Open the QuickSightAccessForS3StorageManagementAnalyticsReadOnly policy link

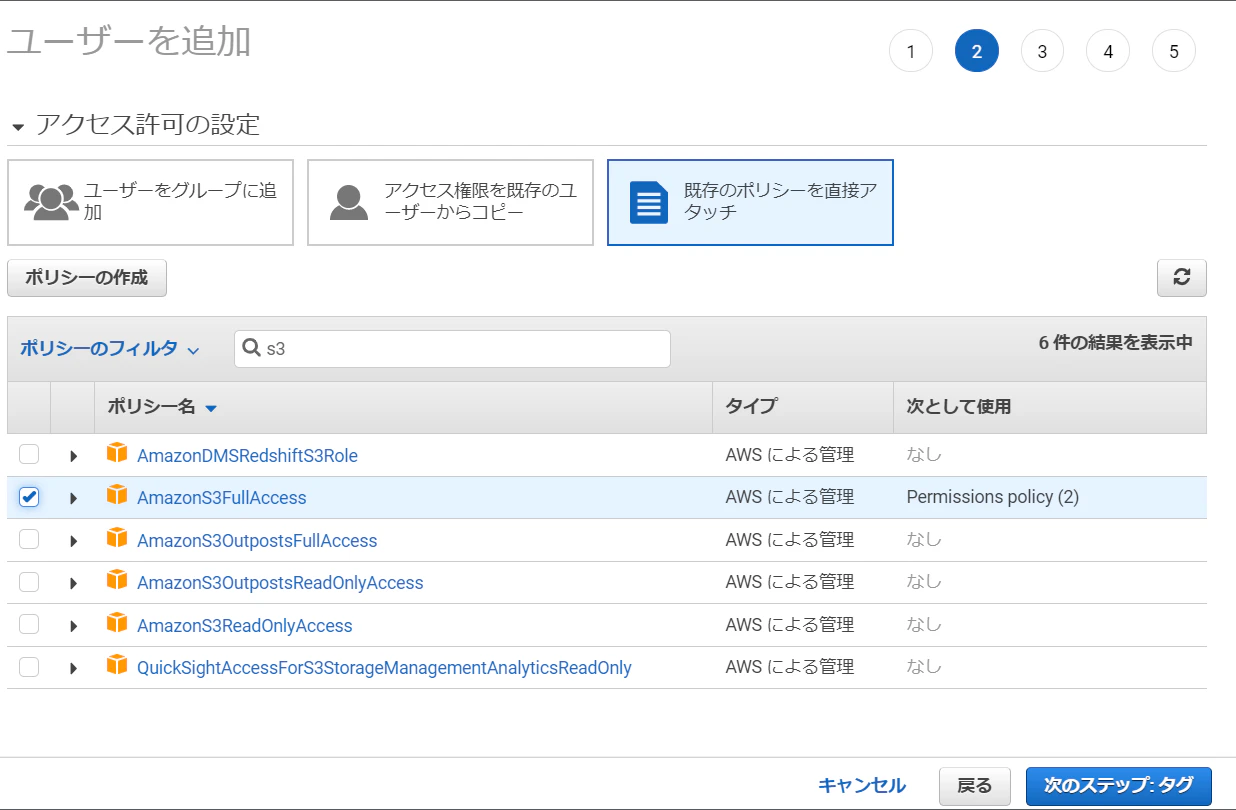coord(384,668)
